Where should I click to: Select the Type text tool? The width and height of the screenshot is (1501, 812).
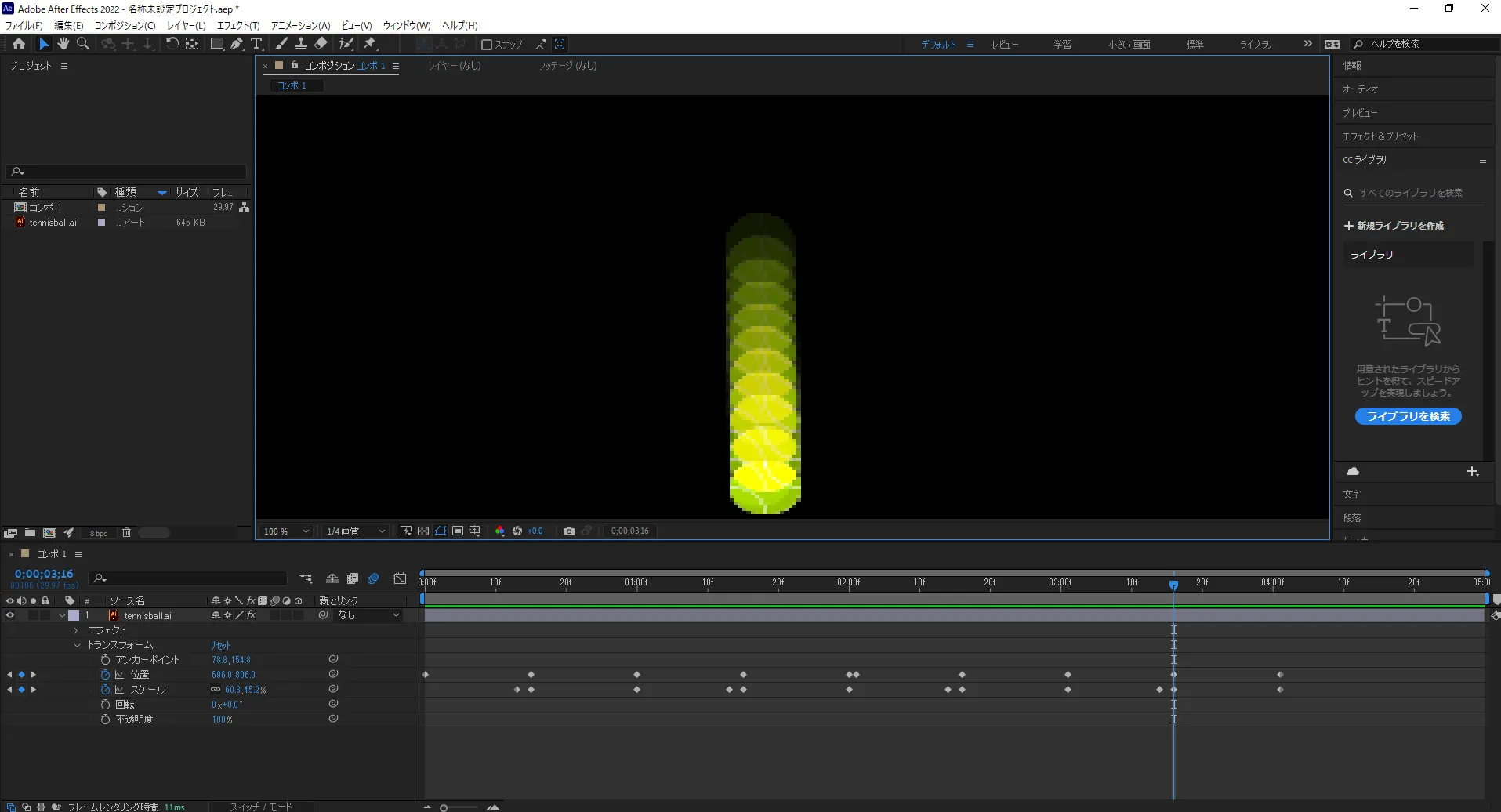point(256,44)
